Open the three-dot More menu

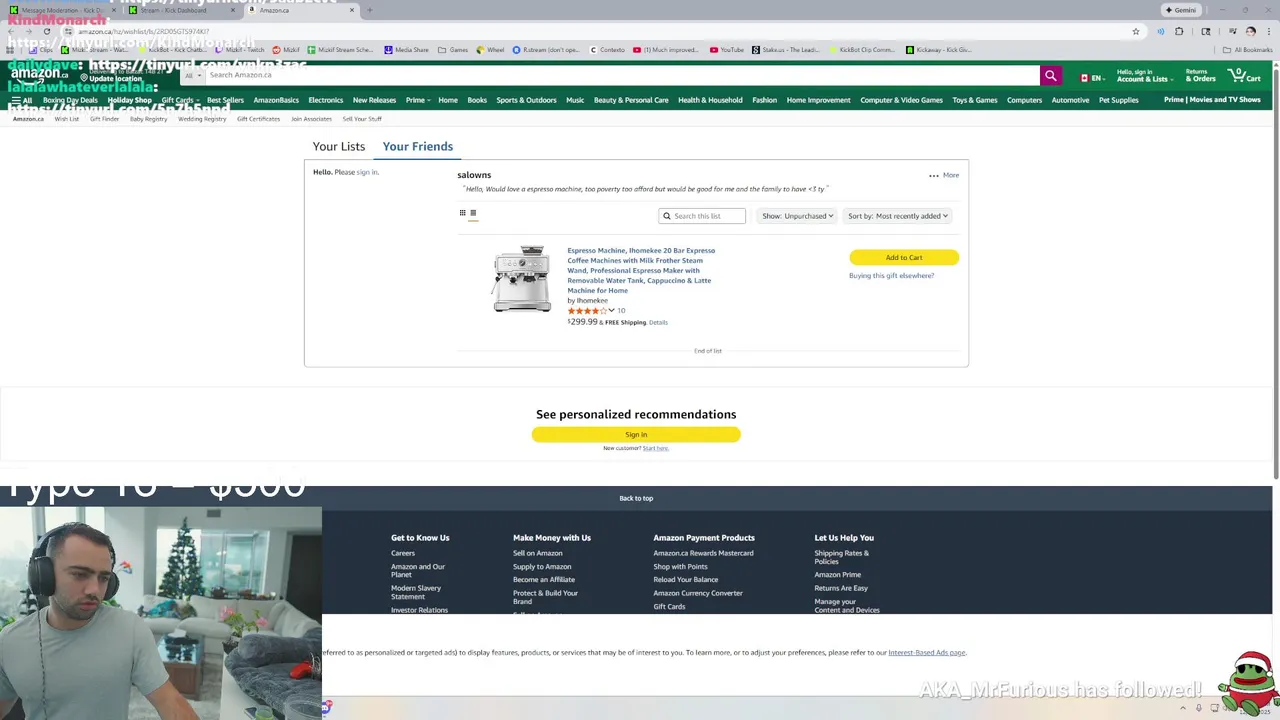pyautogui.click(x=943, y=175)
